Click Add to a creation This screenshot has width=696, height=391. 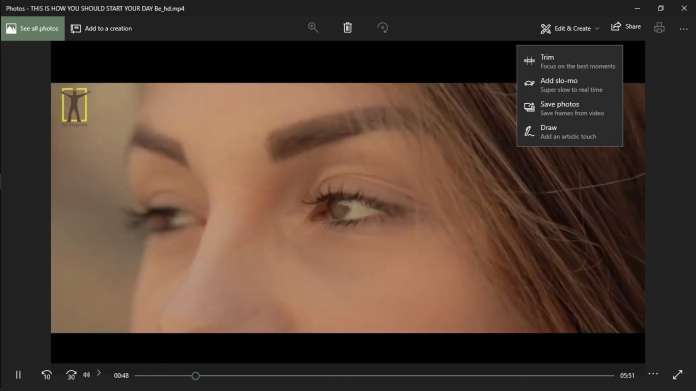(x=102, y=28)
